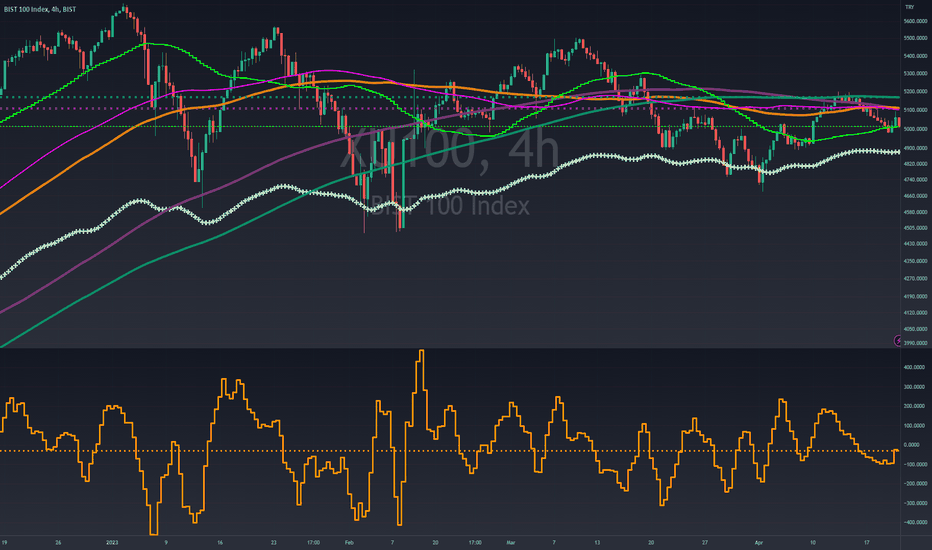Select the 4050.0000 price scale label

915,329
